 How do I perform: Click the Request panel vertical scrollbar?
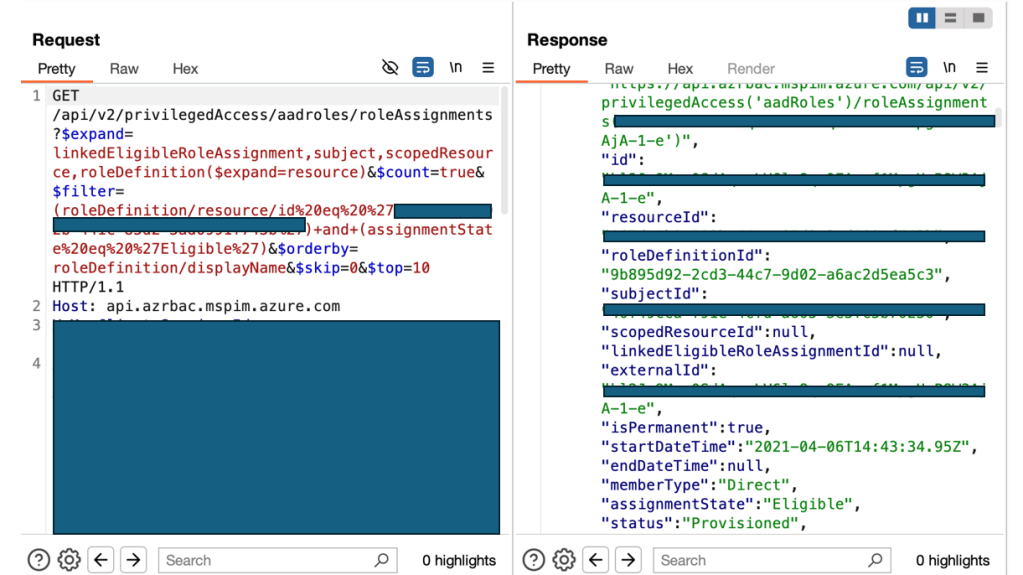(504, 150)
